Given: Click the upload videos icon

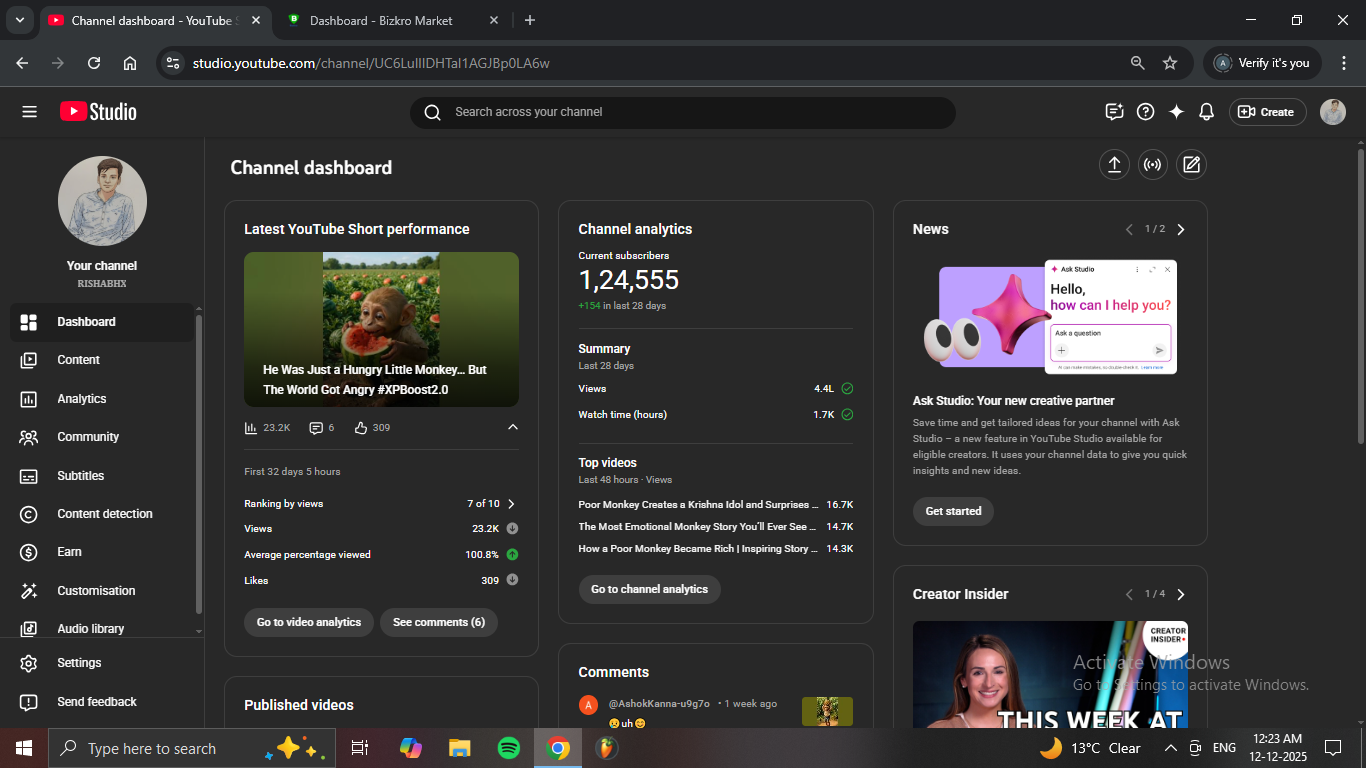Looking at the screenshot, I should coord(1114,165).
